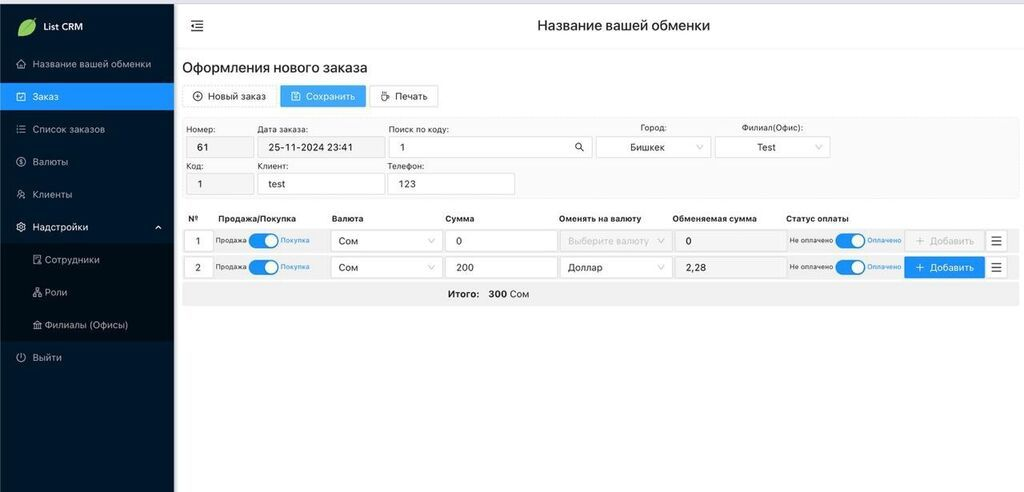
Task: Open row 2 hamburger menu icon
Action: tap(996, 268)
